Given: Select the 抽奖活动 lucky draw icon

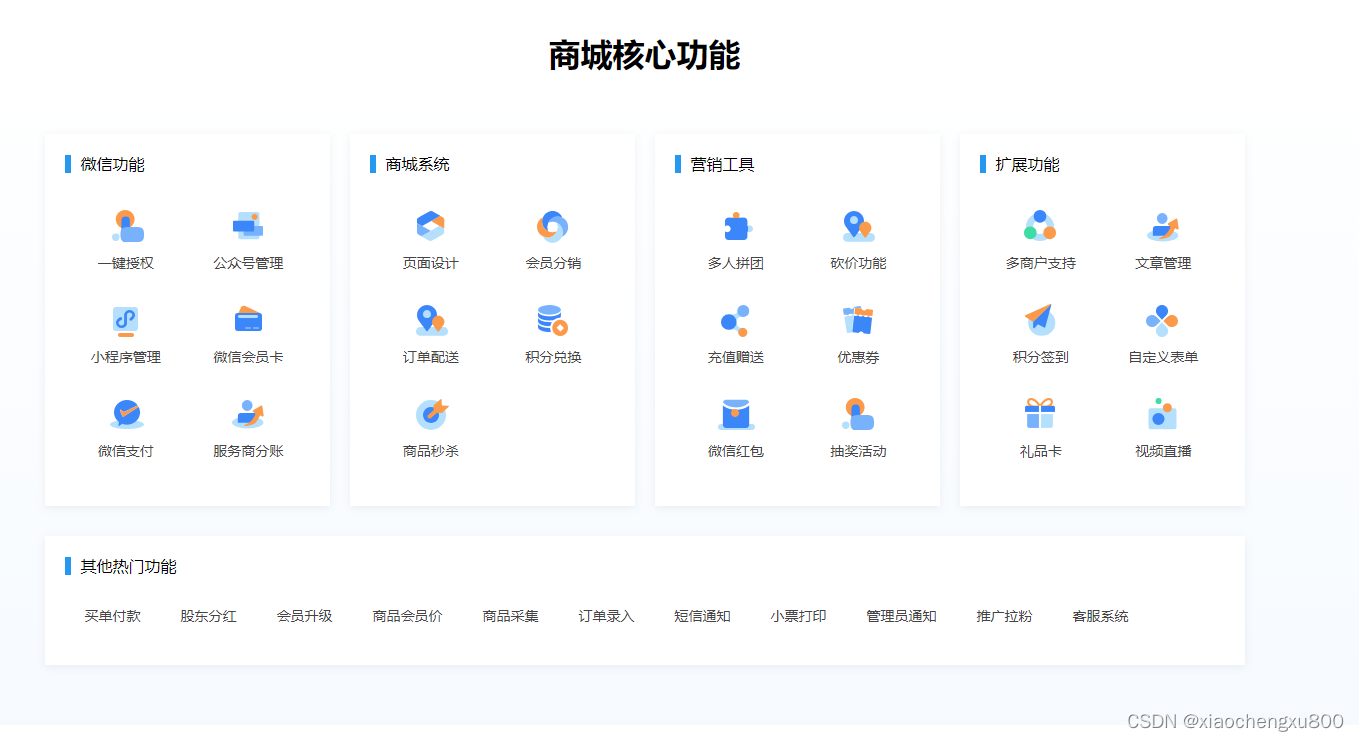Looking at the screenshot, I should [856, 413].
